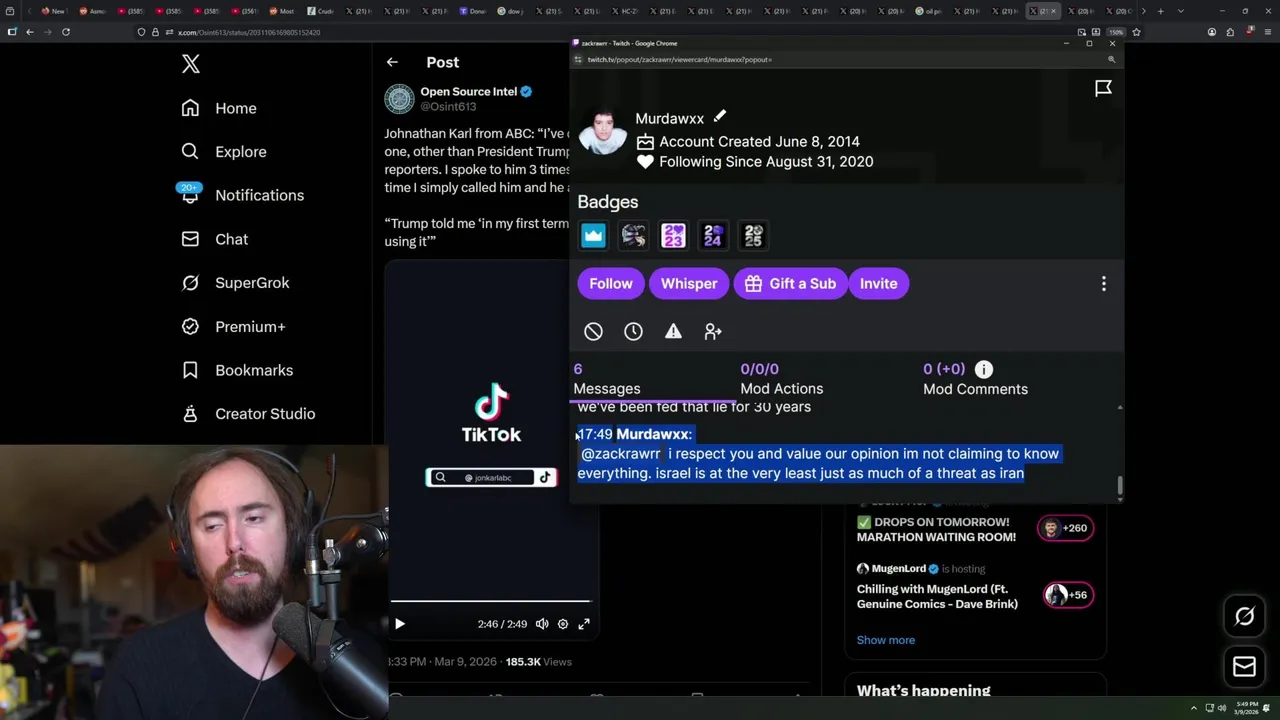The height and width of the screenshot is (720, 1280).
Task: Click the video progress bar
Action: pyautogui.click(x=490, y=601)
